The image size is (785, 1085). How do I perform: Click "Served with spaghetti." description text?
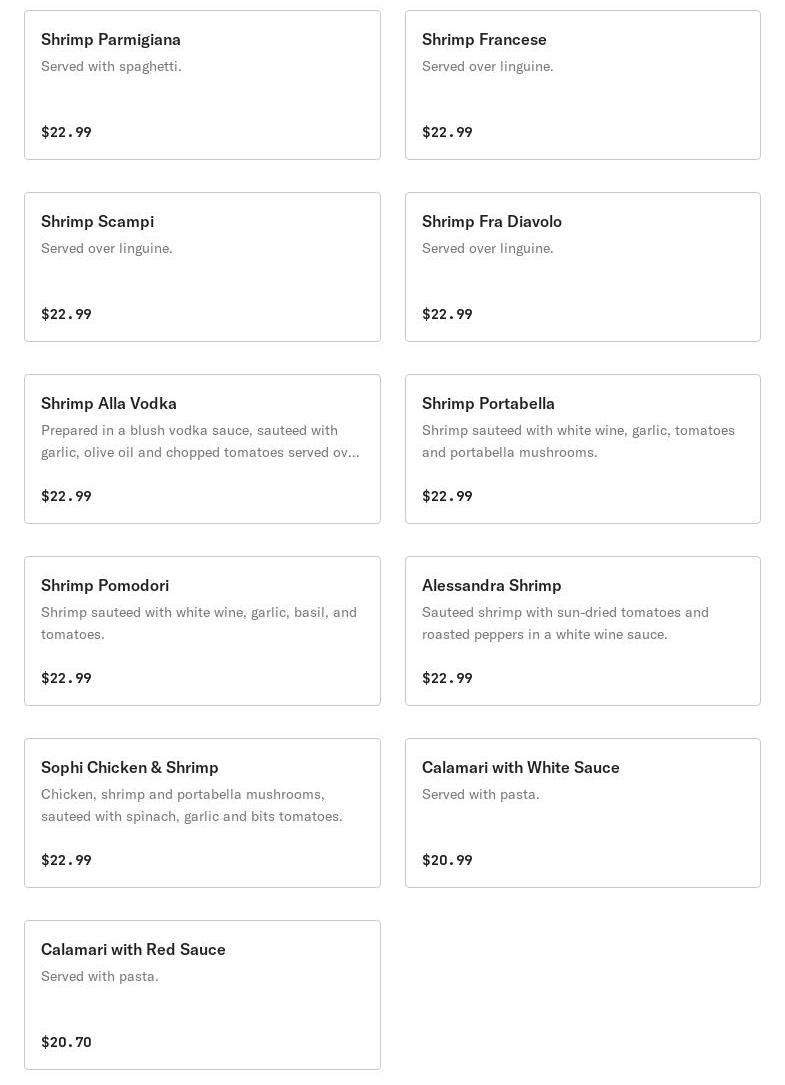111,67
